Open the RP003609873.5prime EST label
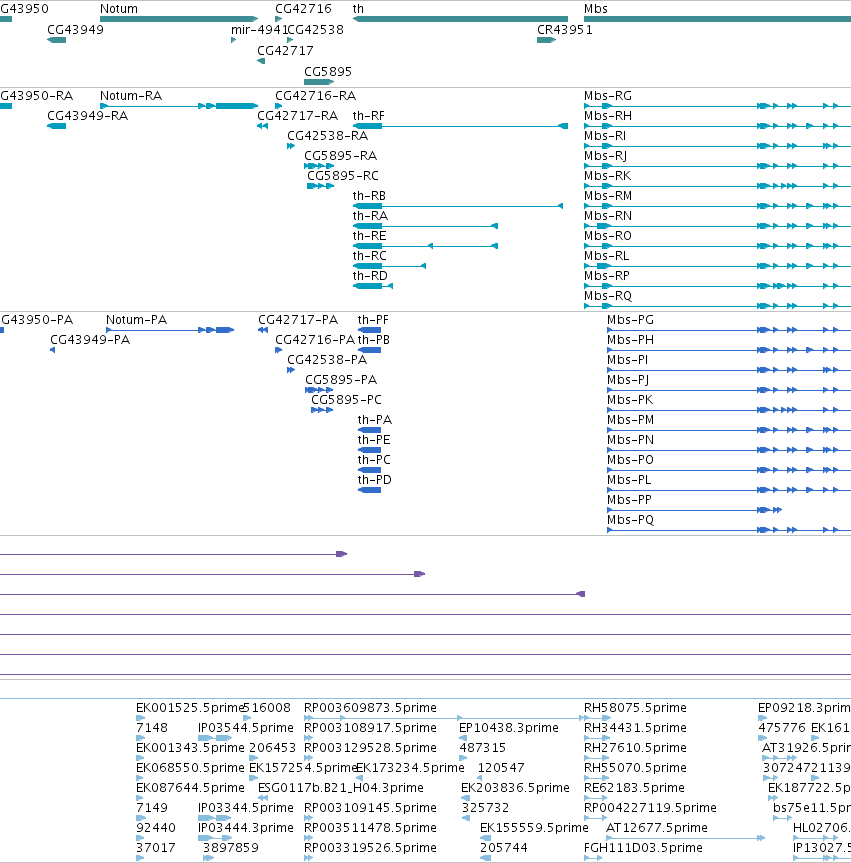 (x=370, y=708)
